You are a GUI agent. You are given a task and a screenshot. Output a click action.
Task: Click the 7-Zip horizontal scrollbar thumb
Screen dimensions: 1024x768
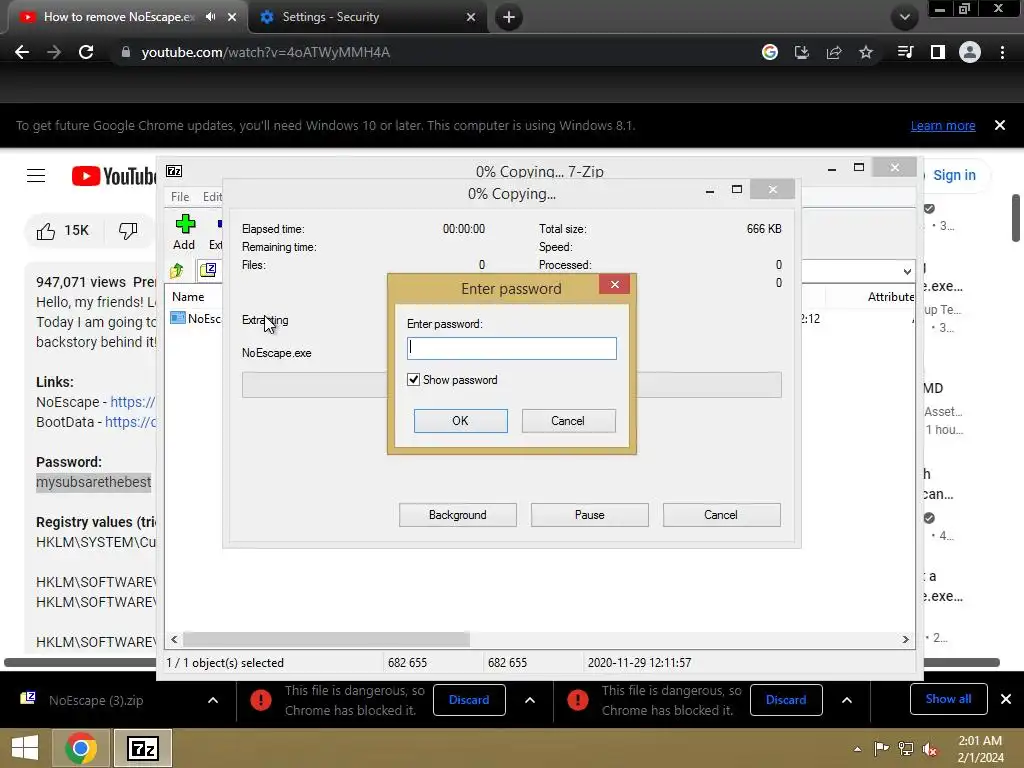(x=326, y=639)
